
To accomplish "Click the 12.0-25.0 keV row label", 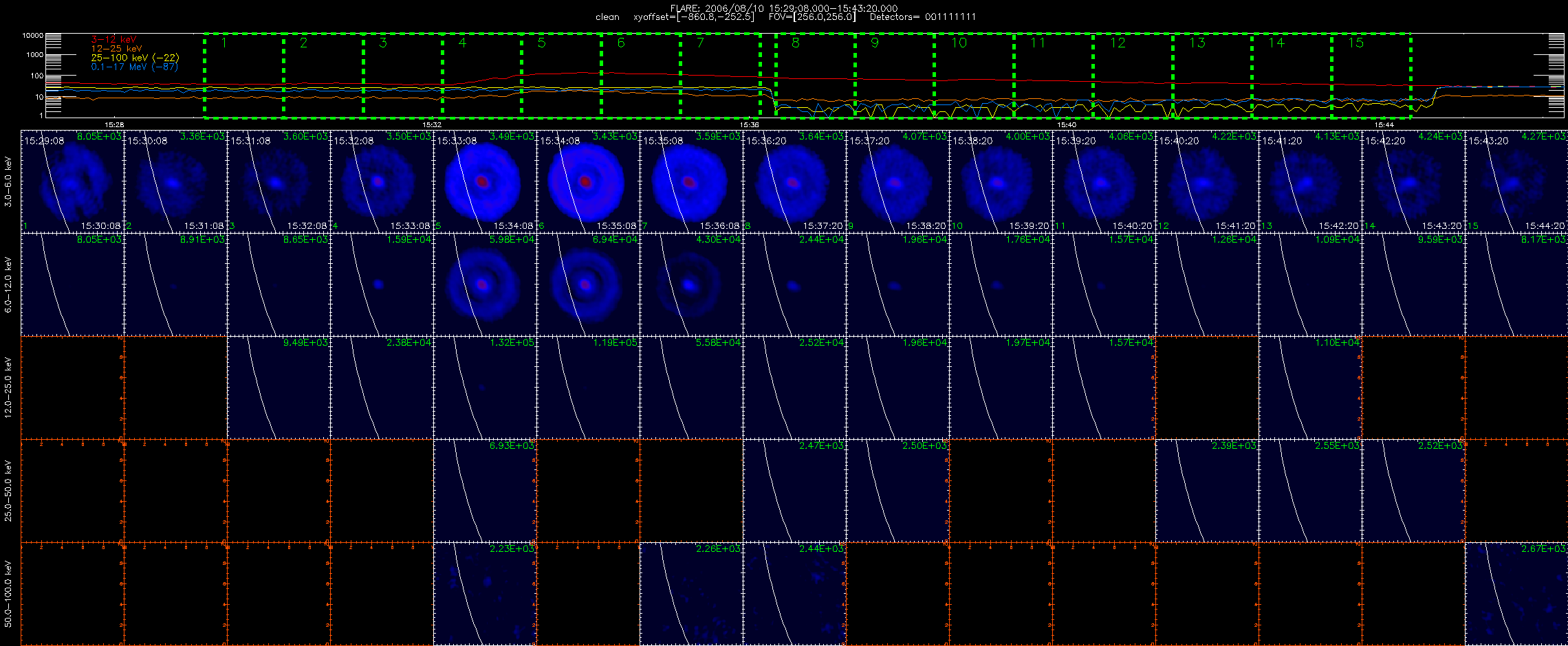I will coord(8,388).
